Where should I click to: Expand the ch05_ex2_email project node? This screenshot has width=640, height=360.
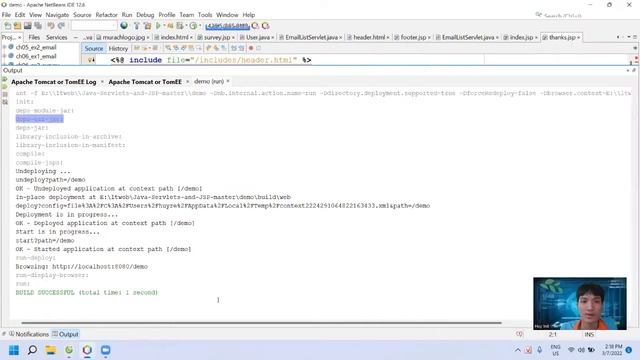[x=4, y=47]
